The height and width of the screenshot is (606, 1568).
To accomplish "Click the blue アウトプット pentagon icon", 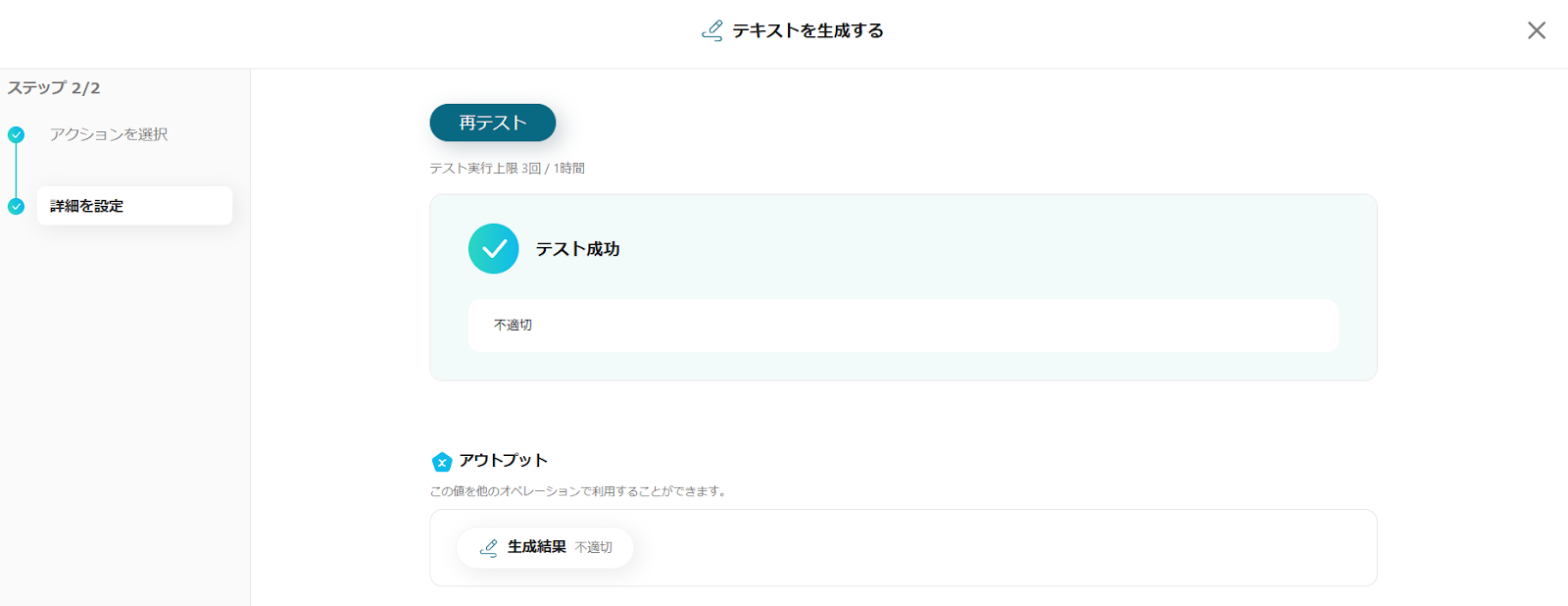I will pos(442,462).
